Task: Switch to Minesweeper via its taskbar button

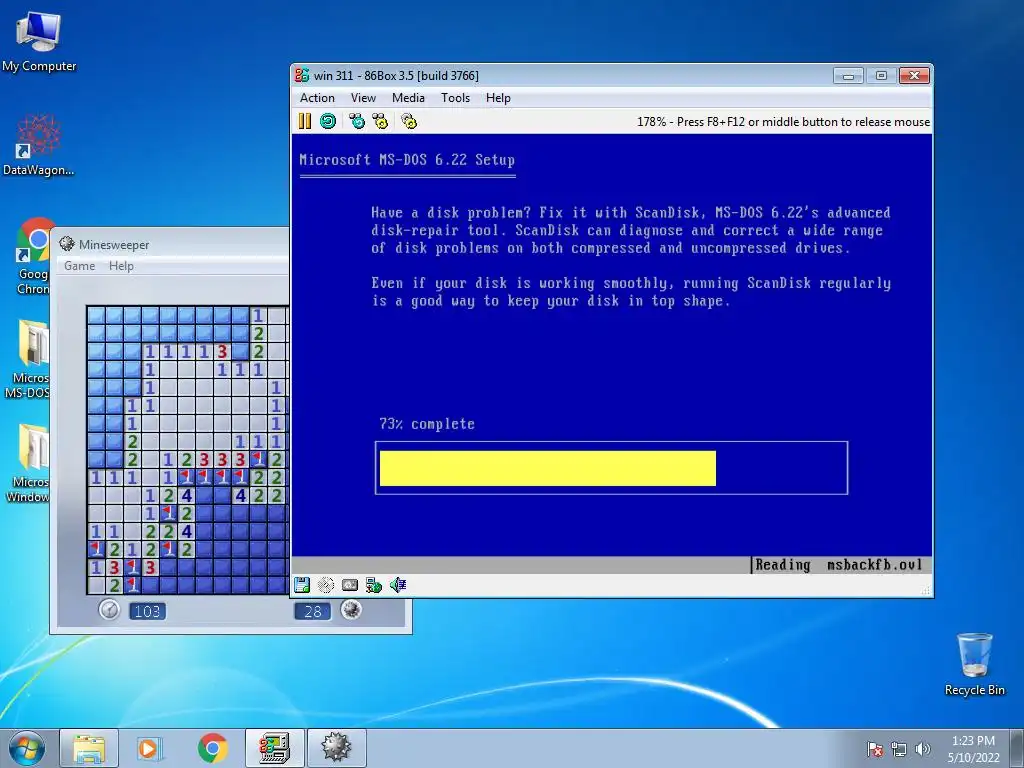Action: click(336, 748)
